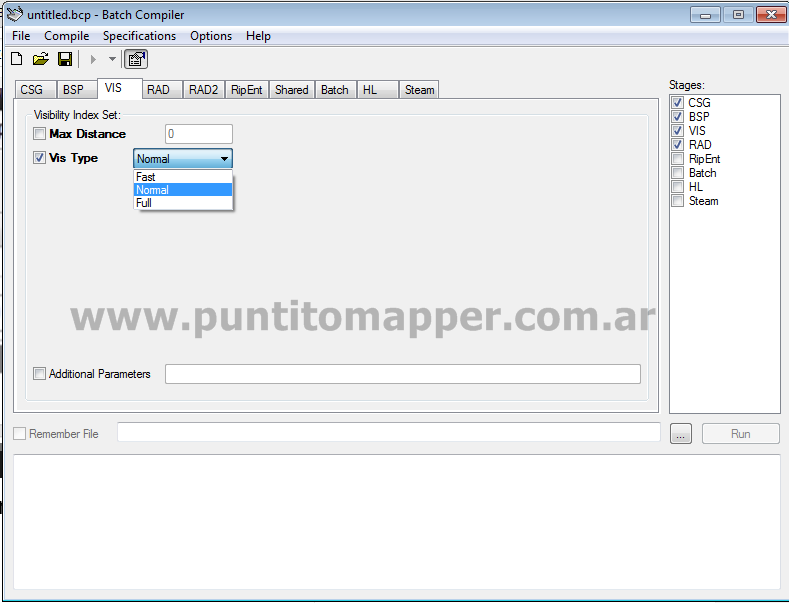This screenshot has width=789, height=603.
Task: Uncheck RAD in the Stages list
Action: 677,145
